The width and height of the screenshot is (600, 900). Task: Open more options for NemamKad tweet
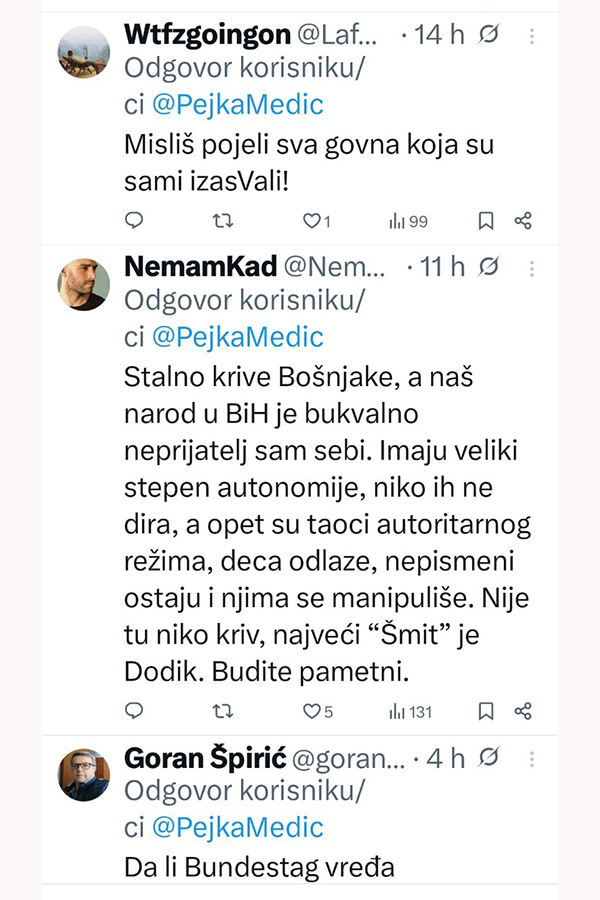coord(531,268)
